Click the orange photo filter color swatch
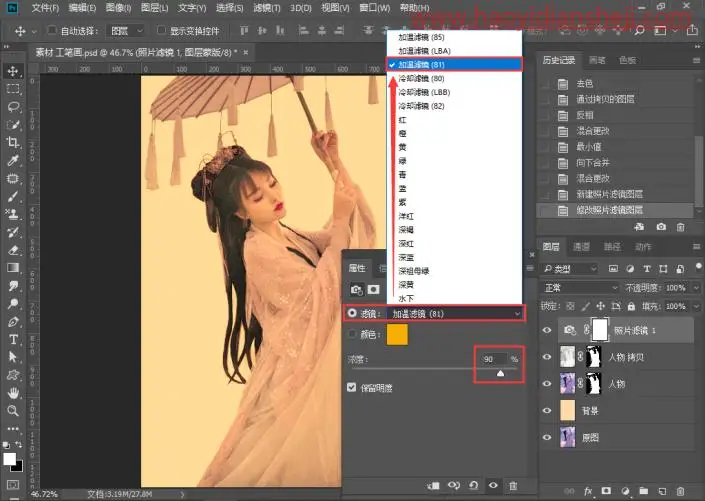 coord(397,334)
